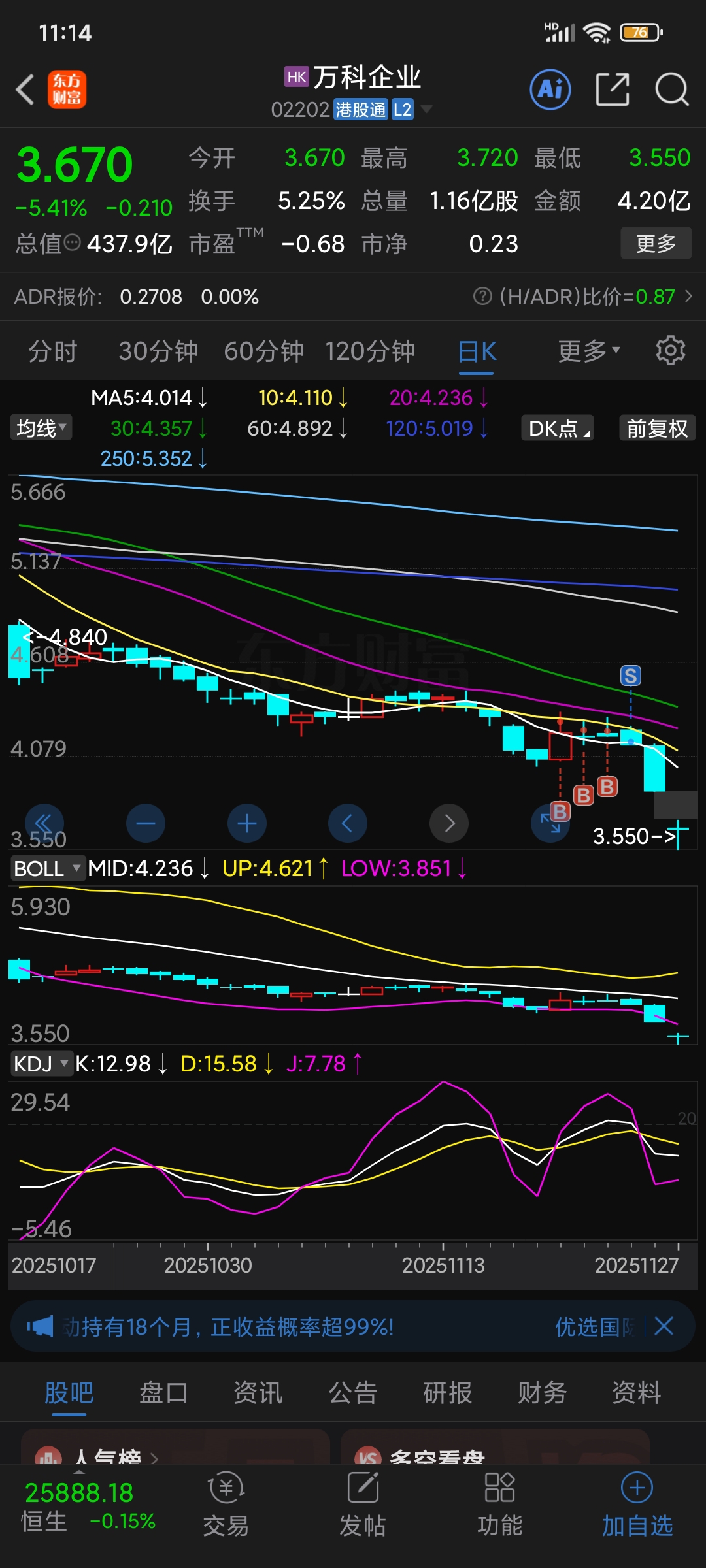Tap the MA5:4.014 value
The image size is (706, 1568).
coord(149,398)
